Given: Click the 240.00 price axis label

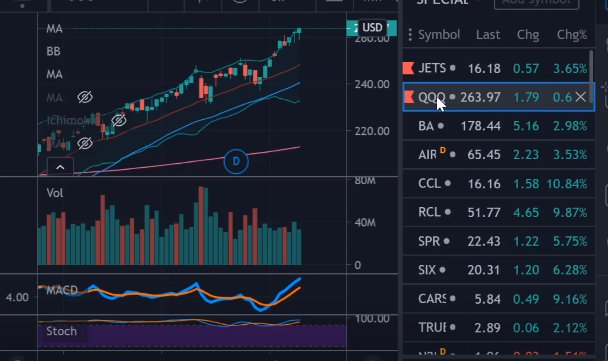Looking at the screenshot, I should (372, 84).
